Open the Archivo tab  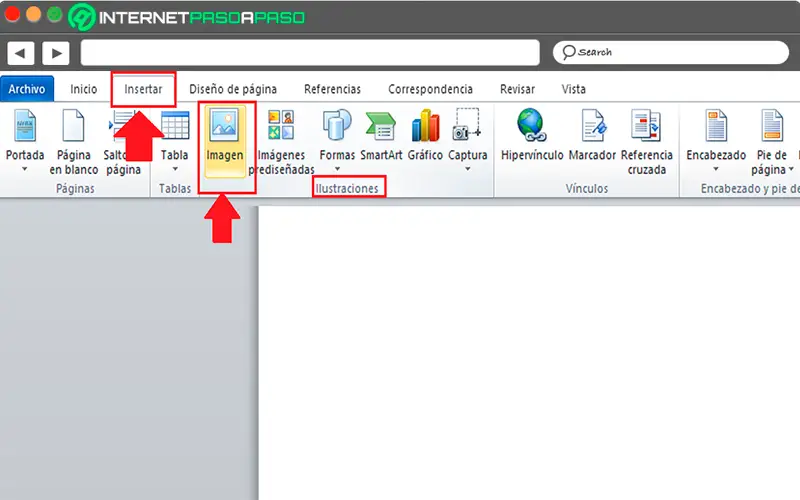[27, 89]
